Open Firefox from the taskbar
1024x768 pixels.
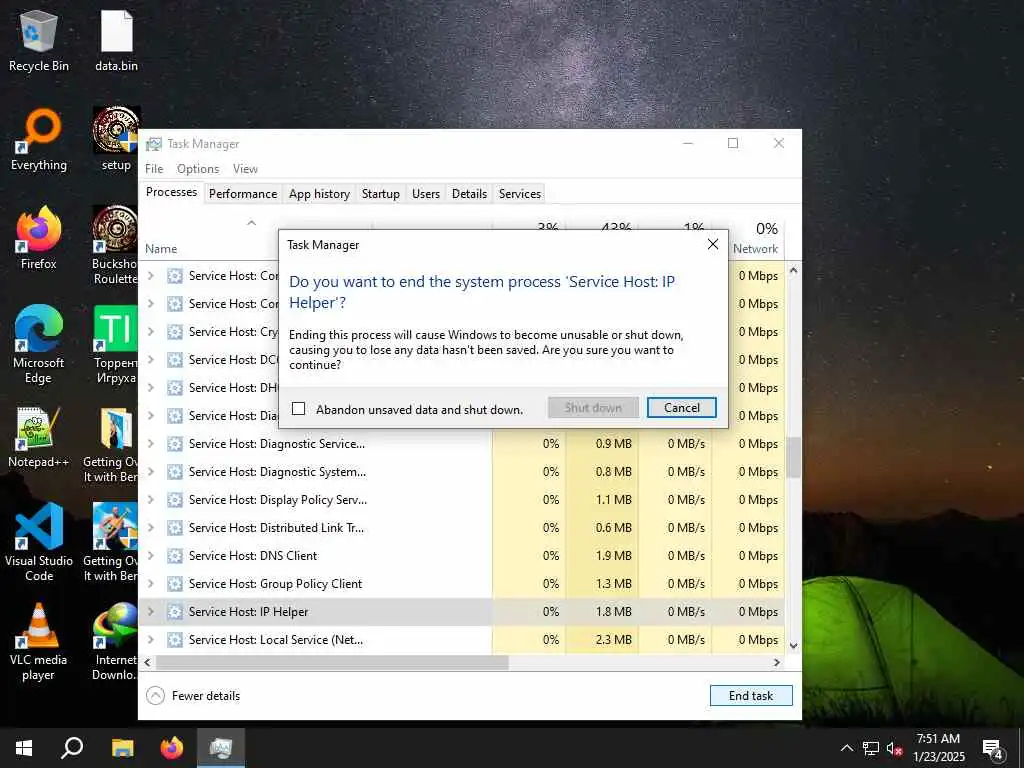click(x=172, y=748)
